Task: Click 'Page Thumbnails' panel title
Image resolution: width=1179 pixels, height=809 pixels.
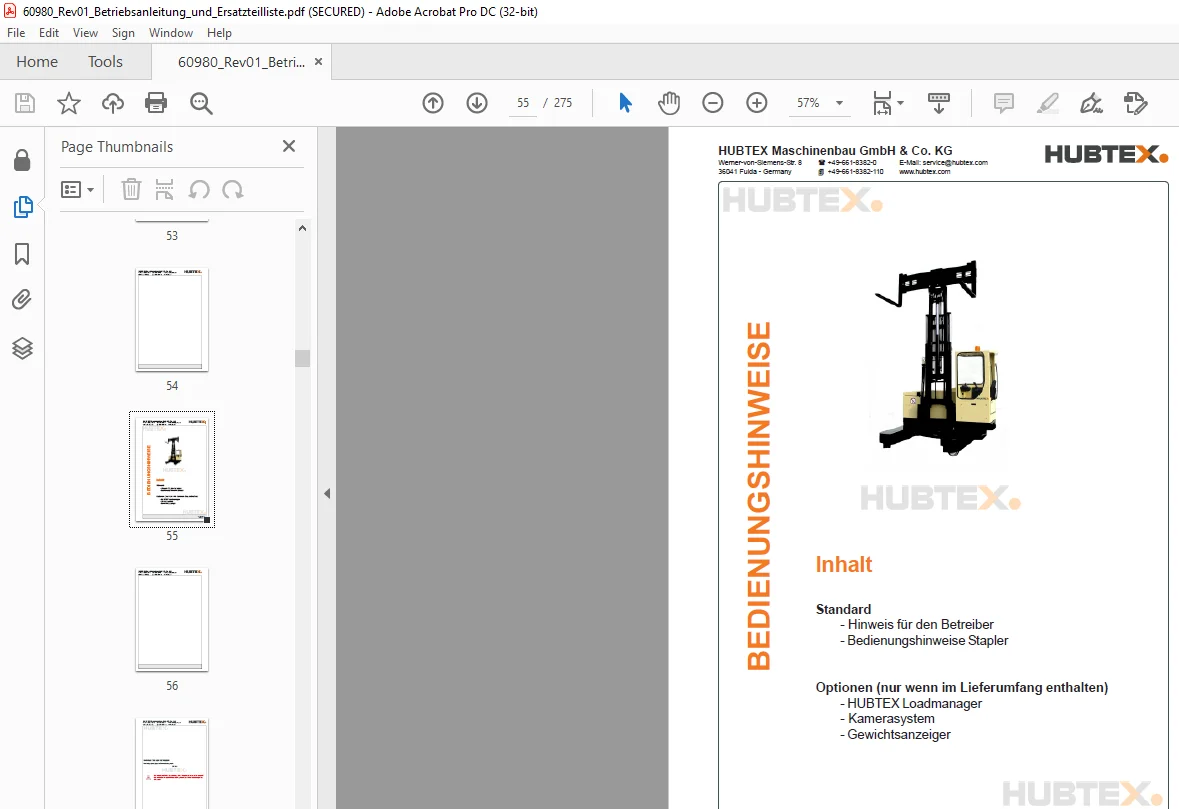Action: pos(117,147)
